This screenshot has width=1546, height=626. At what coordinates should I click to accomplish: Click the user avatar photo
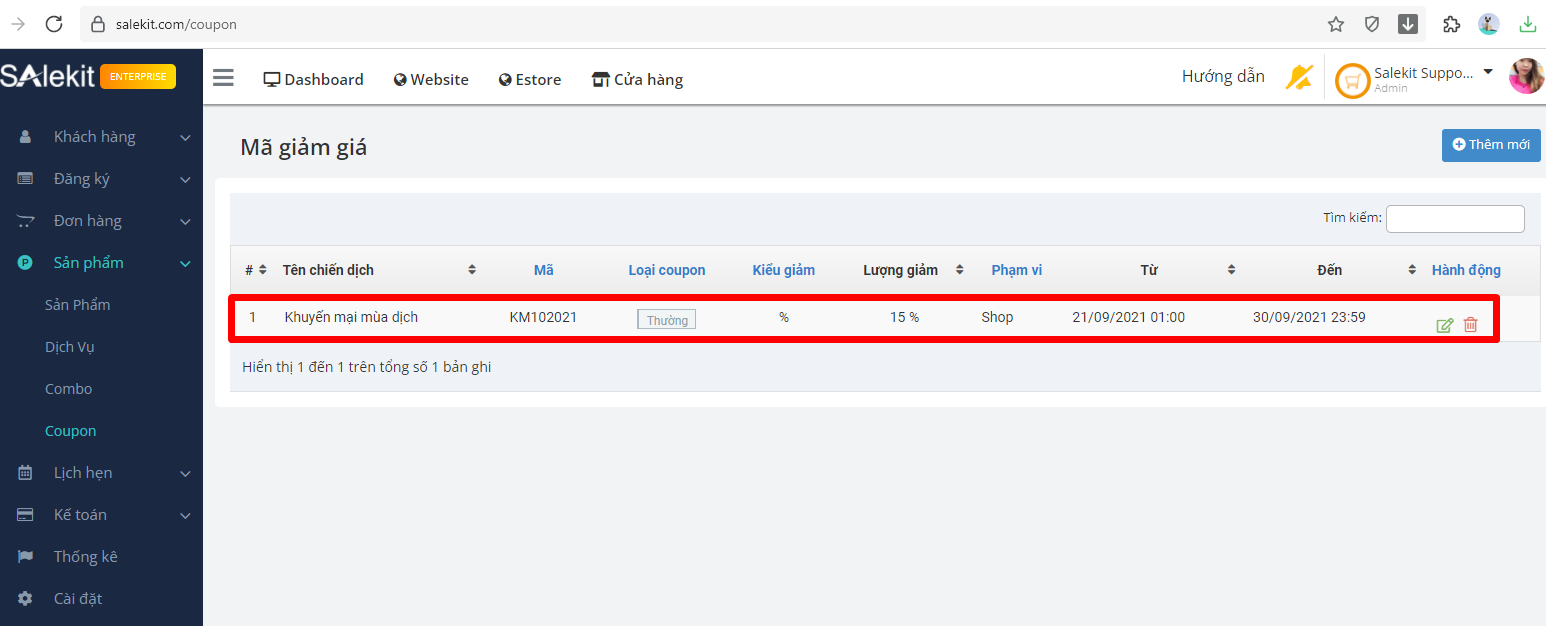(x=1526, y=76)
